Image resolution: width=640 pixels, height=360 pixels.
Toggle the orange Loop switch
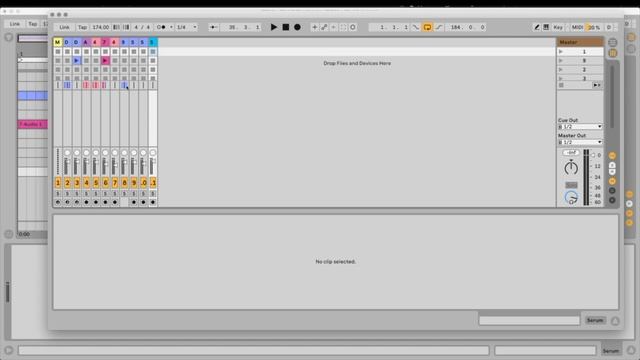(x=427, y=27)
